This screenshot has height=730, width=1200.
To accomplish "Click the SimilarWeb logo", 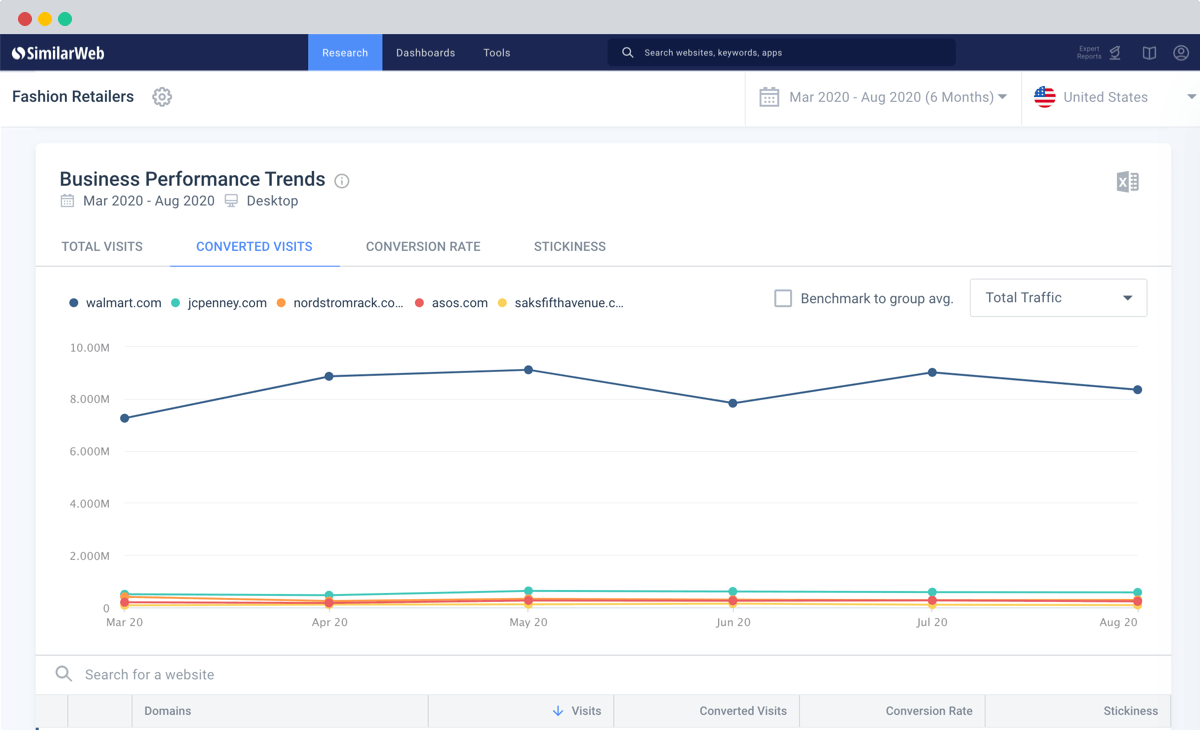I will (58, 53).
